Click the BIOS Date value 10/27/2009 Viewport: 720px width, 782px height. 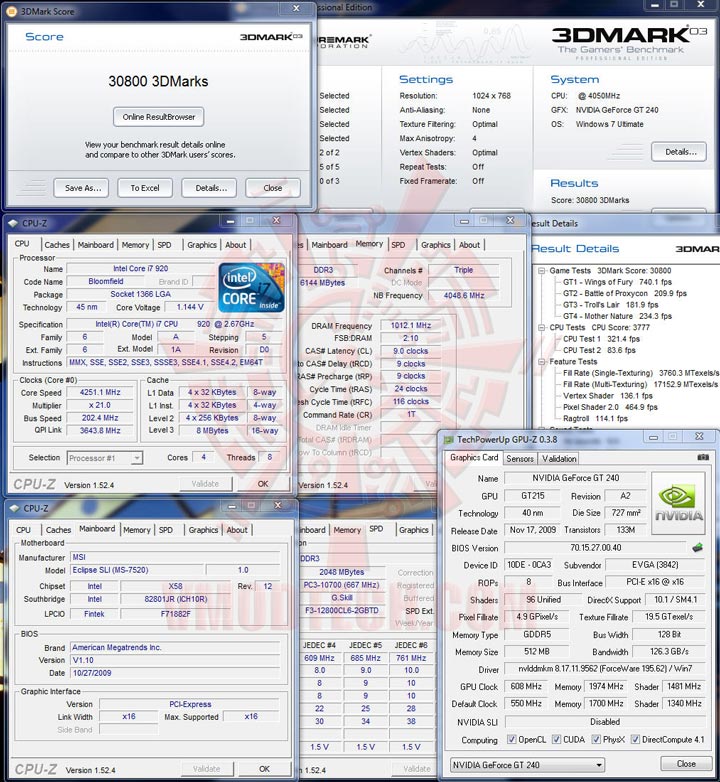[175, 673]
